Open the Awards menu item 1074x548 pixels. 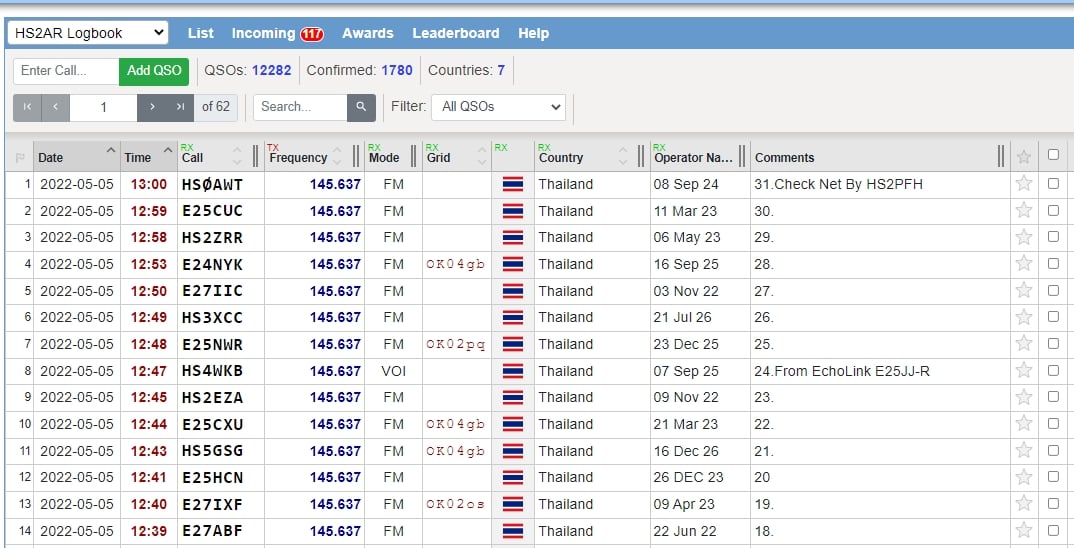click(x=368, y=33)
